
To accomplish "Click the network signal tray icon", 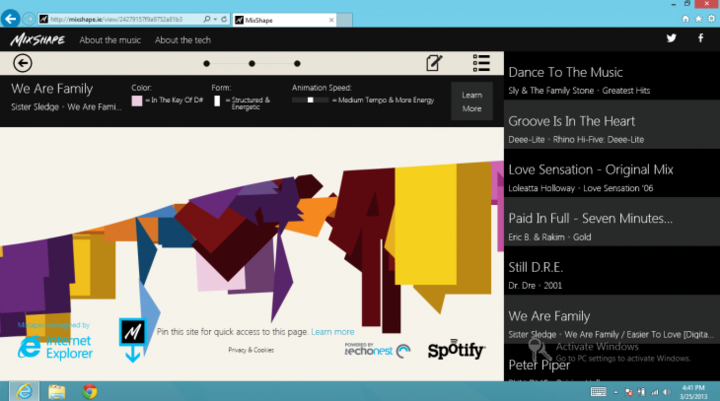I will pos(654,392).
